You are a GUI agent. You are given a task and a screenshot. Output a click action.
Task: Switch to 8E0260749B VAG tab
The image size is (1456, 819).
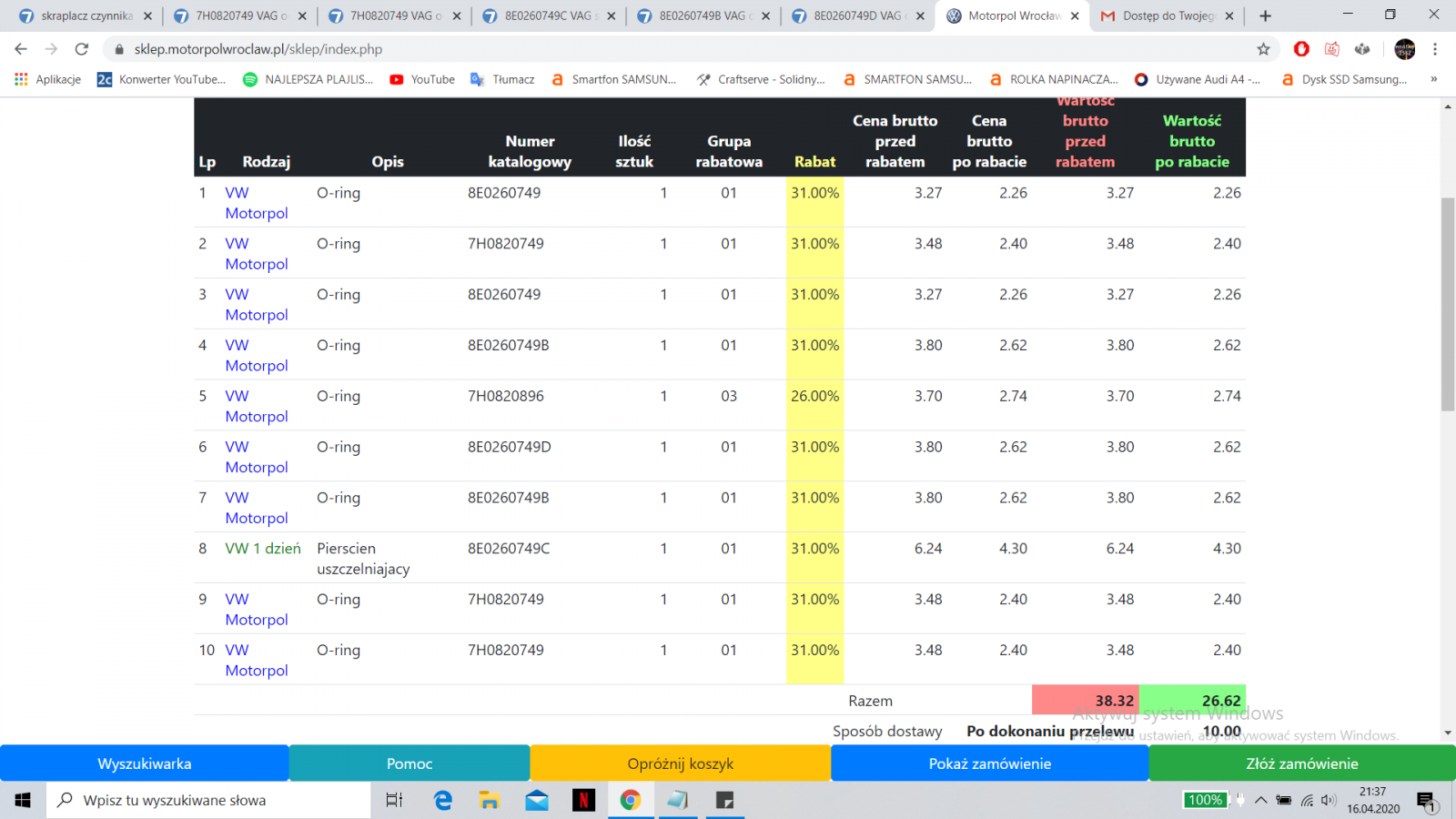(x=703, y=15)
